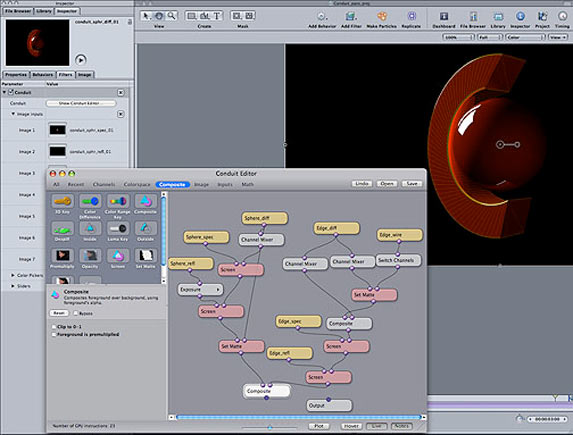
Task: Choose the Opacity node icon
Action: pos(90,256)
